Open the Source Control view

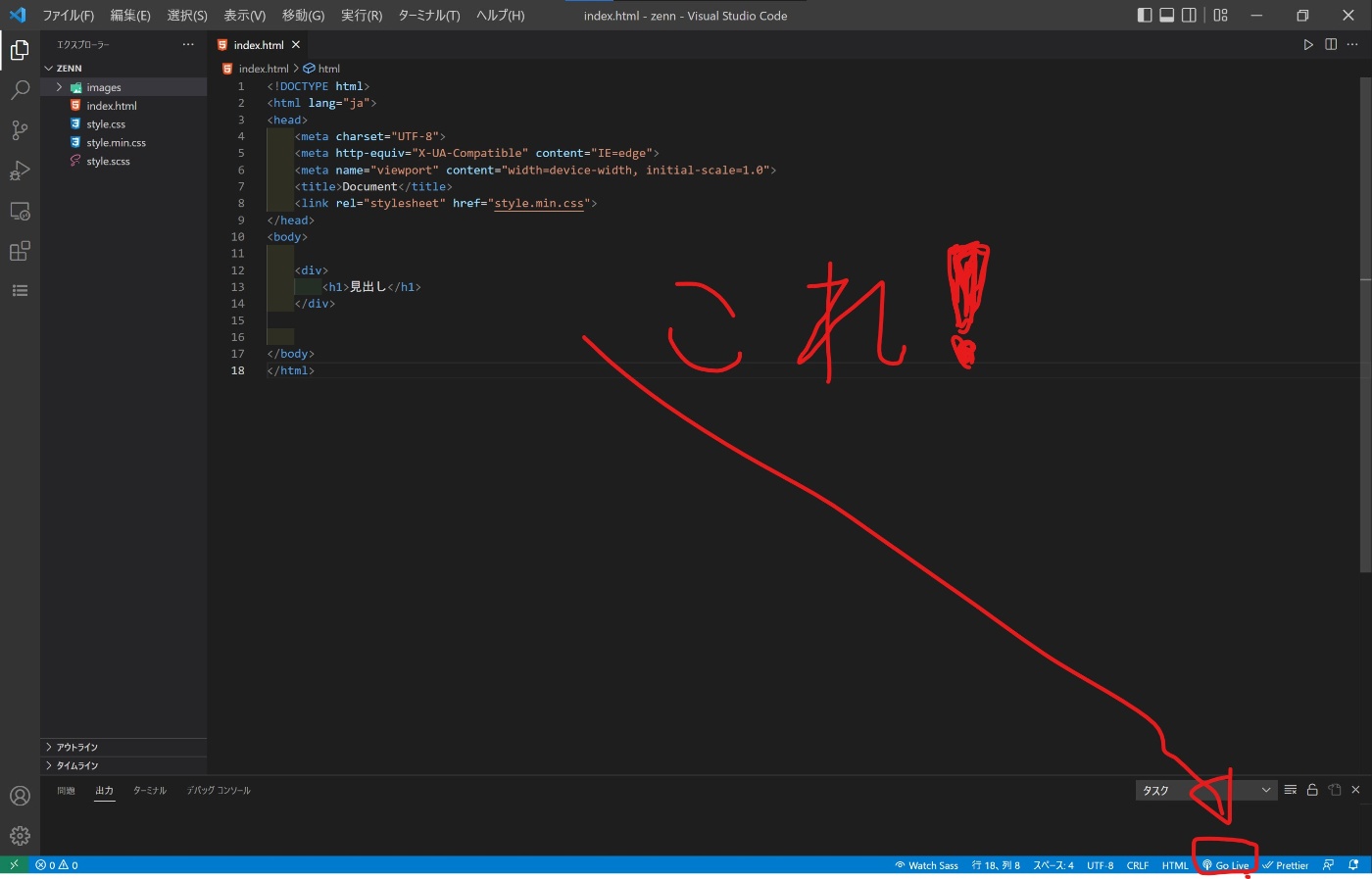point(20,130)
